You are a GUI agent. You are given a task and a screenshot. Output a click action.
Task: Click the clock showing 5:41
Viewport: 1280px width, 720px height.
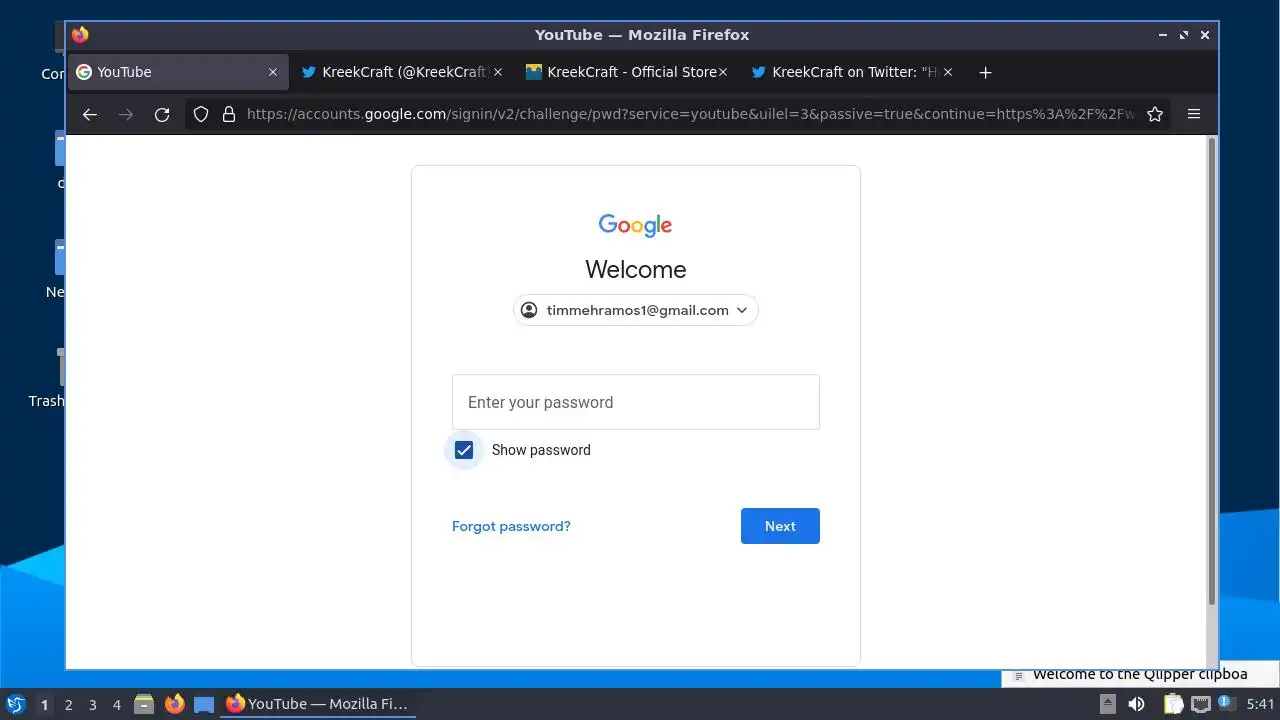pyautogui.click(x=1260, y=704)
